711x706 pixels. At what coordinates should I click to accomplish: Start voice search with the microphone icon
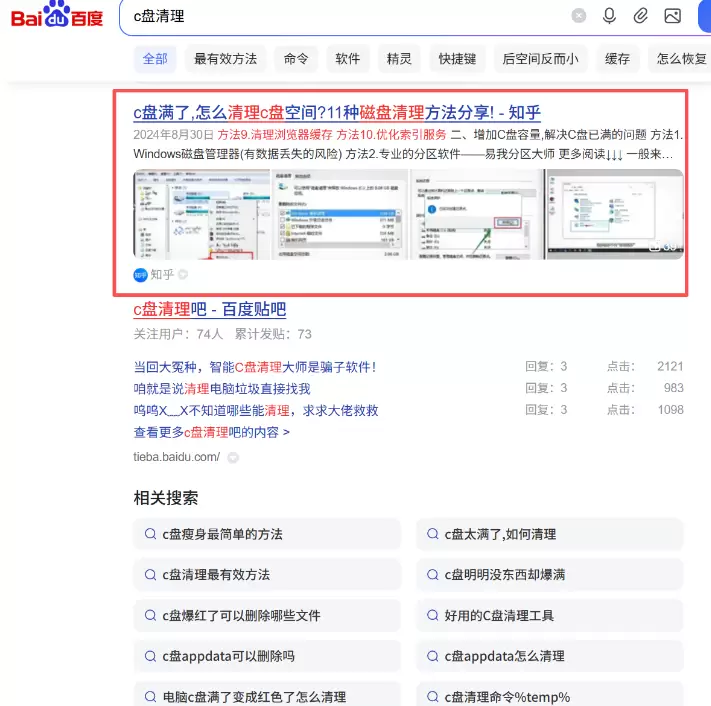(x=609, y=16)
